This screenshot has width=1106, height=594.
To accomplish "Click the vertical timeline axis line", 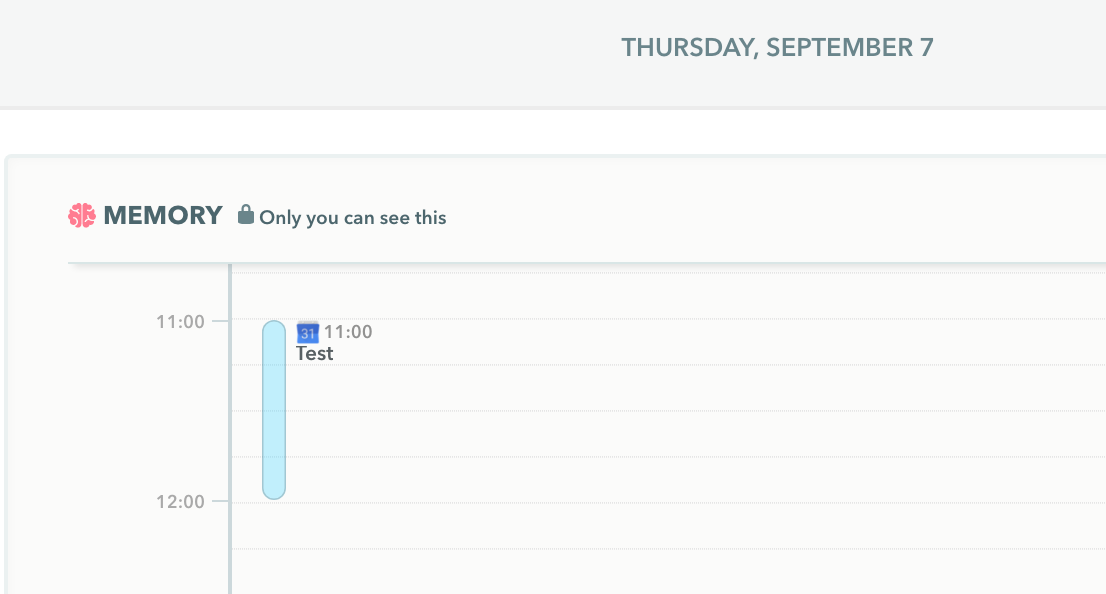I will [230, 429].
